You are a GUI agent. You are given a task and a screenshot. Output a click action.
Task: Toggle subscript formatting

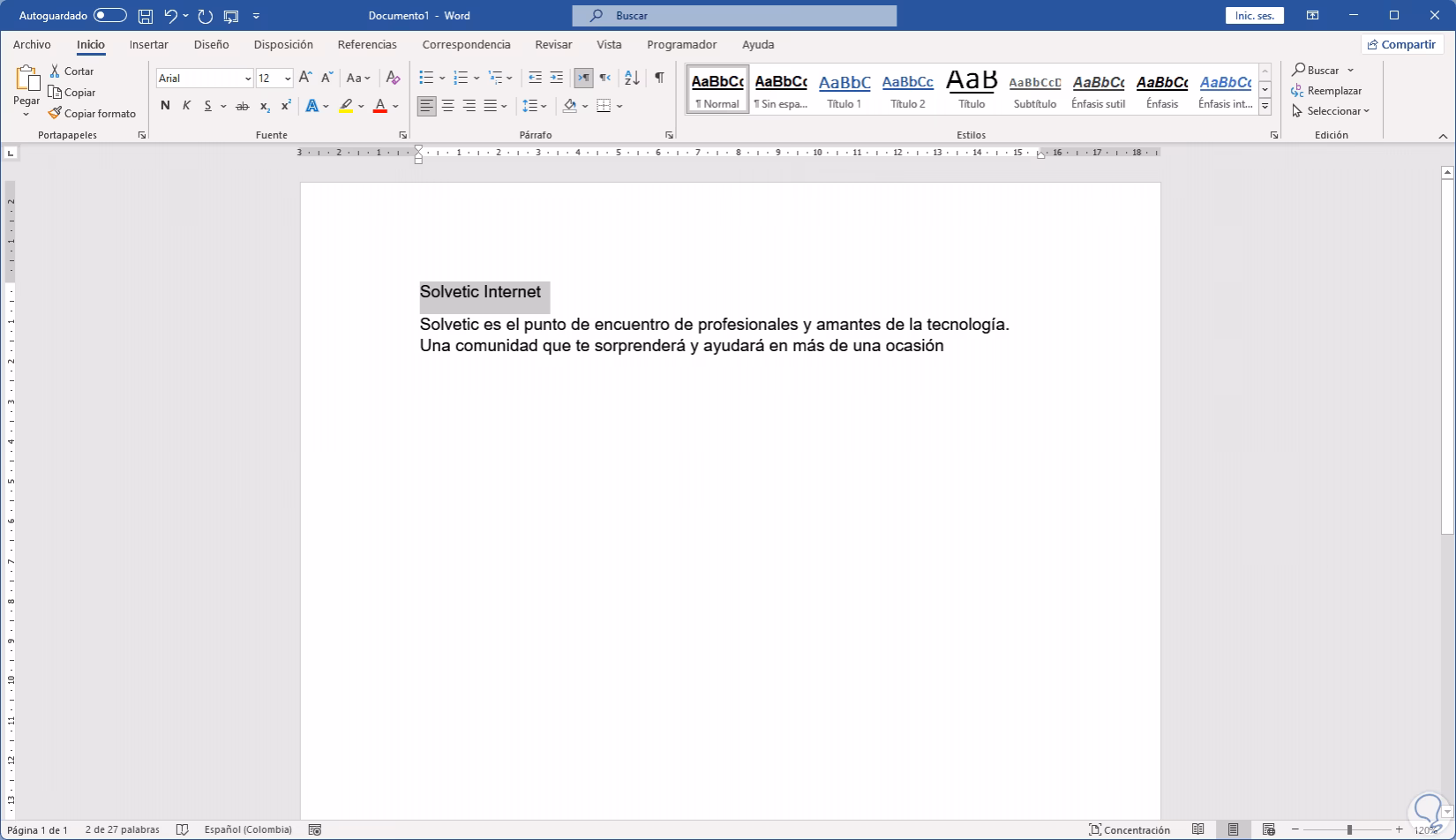pyautogui.click(x=264, y=106)
